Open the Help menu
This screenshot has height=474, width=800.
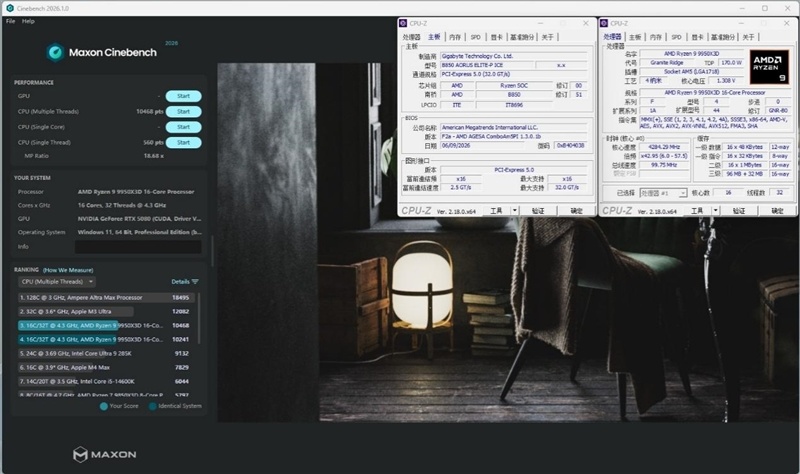coord(28,21)
